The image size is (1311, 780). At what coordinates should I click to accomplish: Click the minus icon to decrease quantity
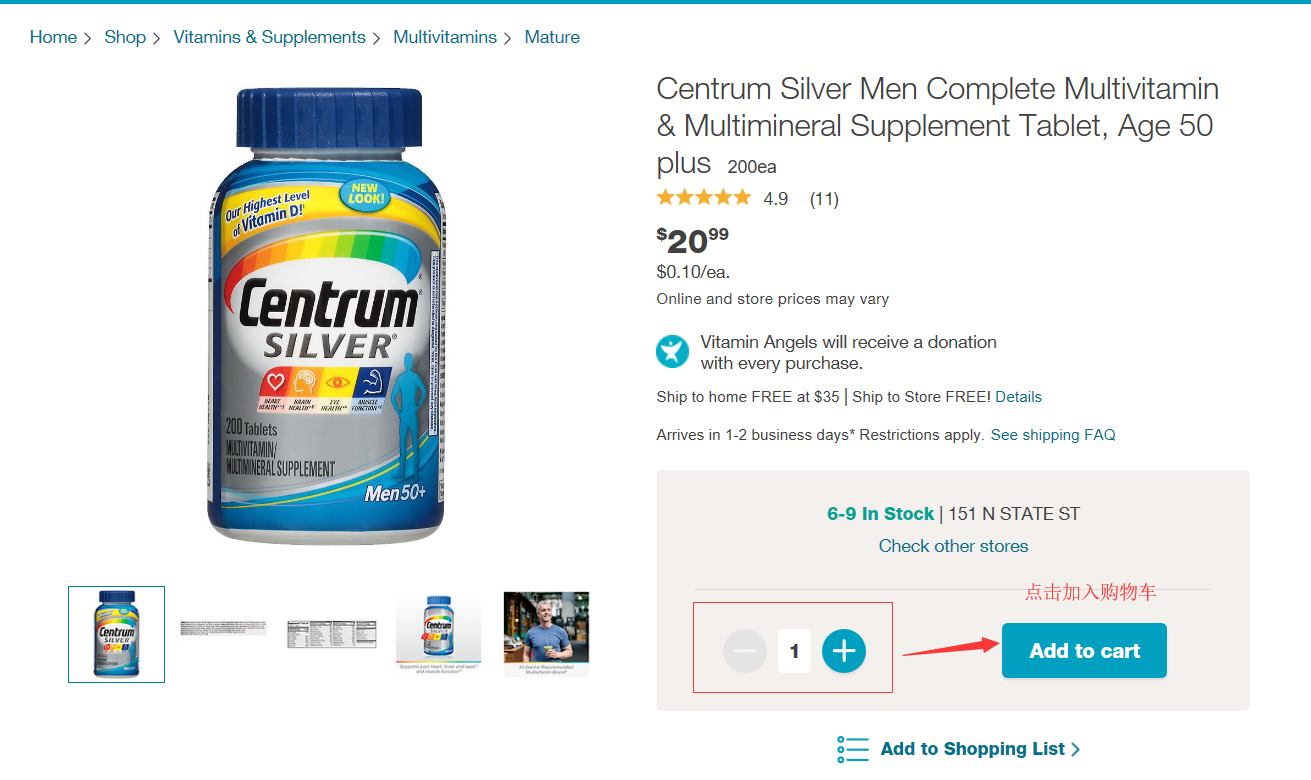click(x=745, y=651)
